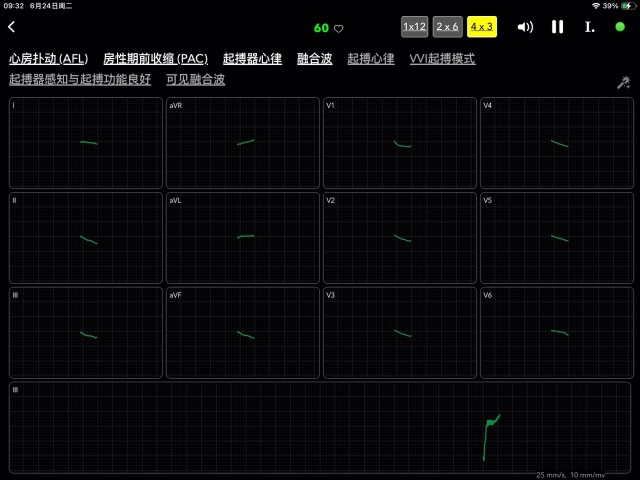
Task: Go back using the left arrow
Action: (11, 27)
